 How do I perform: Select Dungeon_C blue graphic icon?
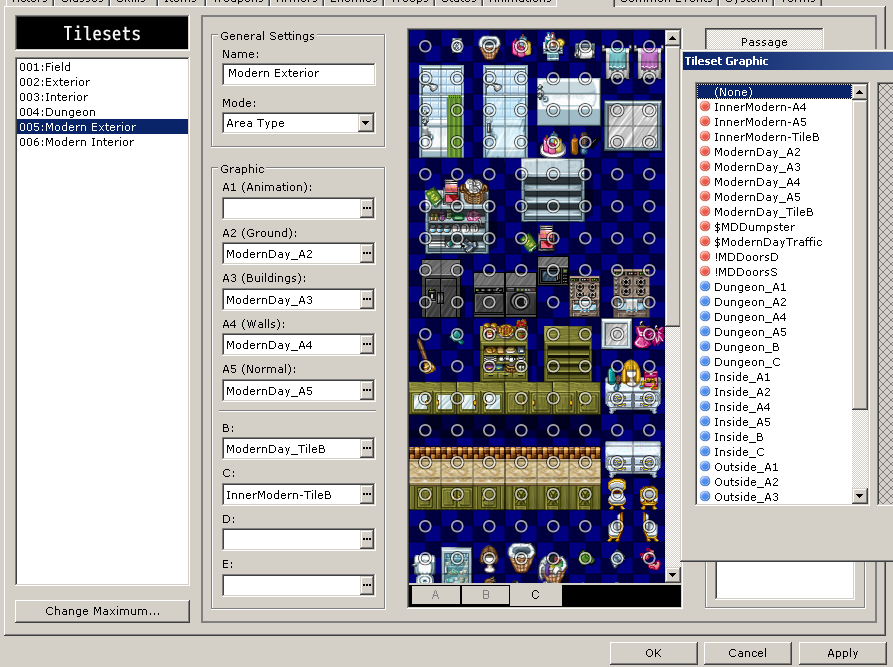pos(705,362)
